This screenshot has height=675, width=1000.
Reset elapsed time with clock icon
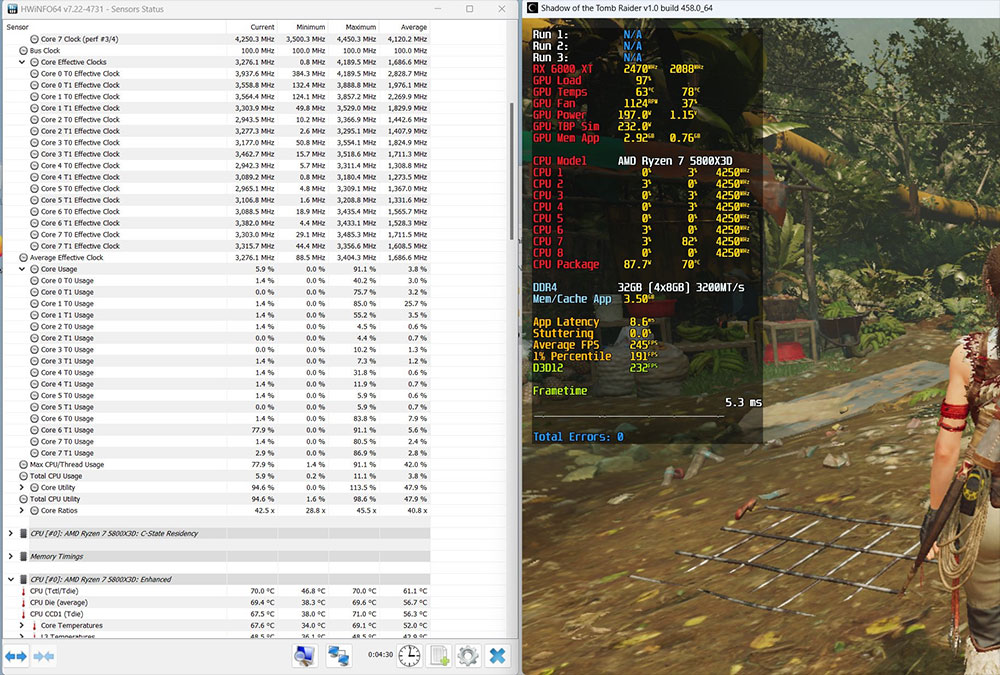[x=409, y=656]
